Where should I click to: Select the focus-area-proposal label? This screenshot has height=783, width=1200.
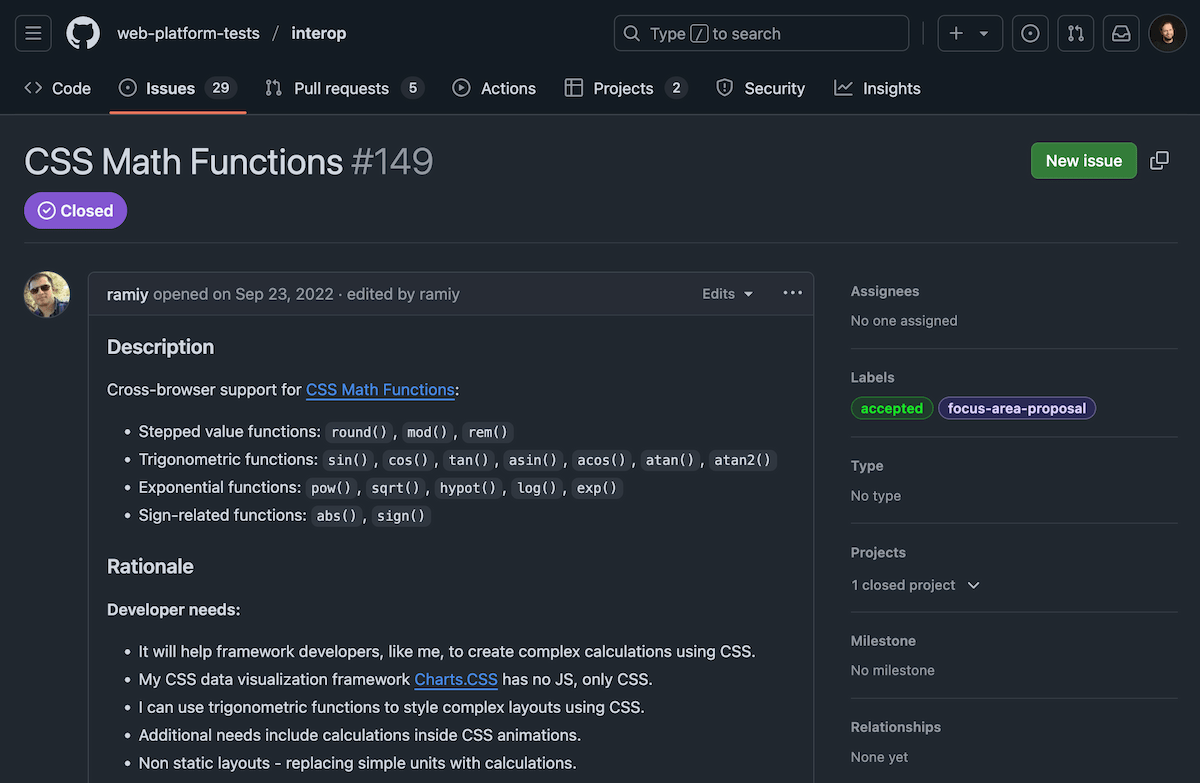point(1016,408)
